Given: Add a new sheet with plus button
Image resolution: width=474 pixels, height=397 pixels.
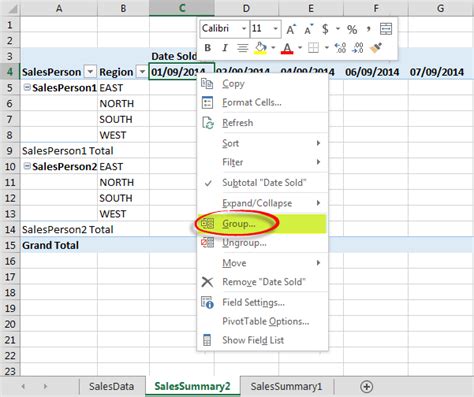Looking at the screenshot, I should click(x=367, y=387).
